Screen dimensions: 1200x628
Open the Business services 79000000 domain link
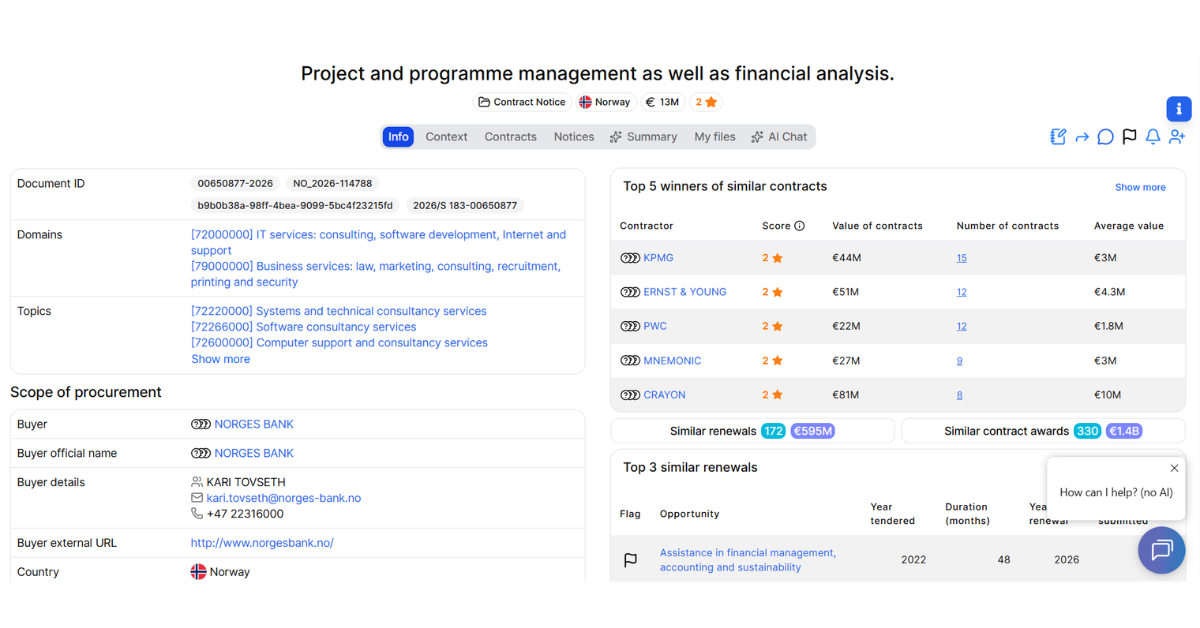pyautogui.click(x=376, y=274)
